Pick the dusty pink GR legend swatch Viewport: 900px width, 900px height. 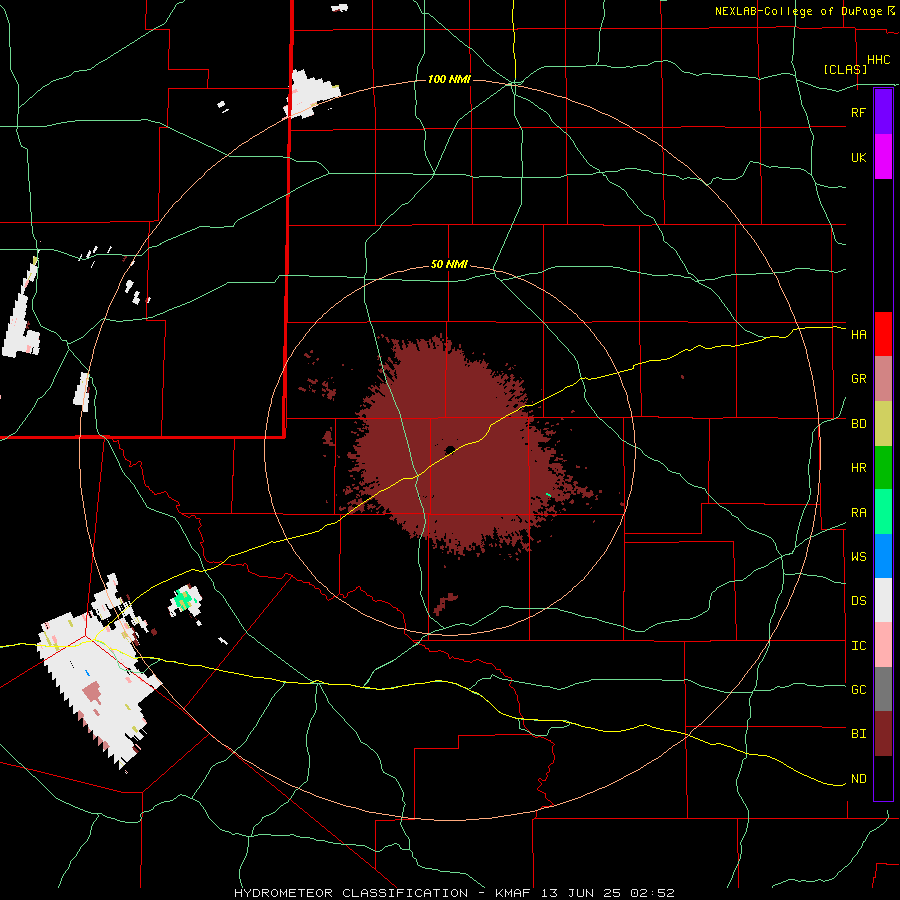coord(883,379)
